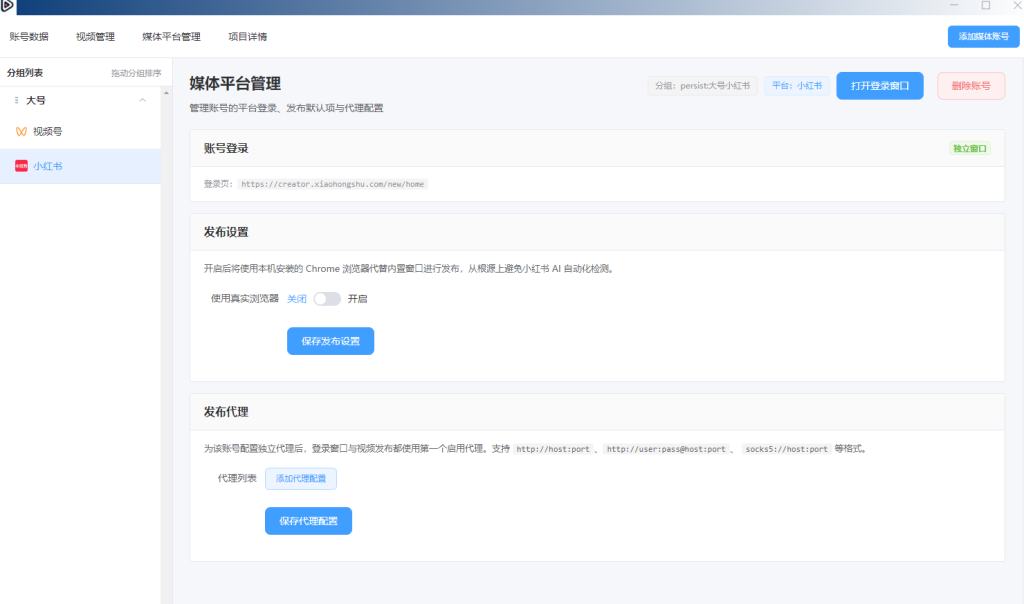The image size is (1024, 604).
Task: Click the 平台: 小红书 tag
Action: (x=797, y=86)
